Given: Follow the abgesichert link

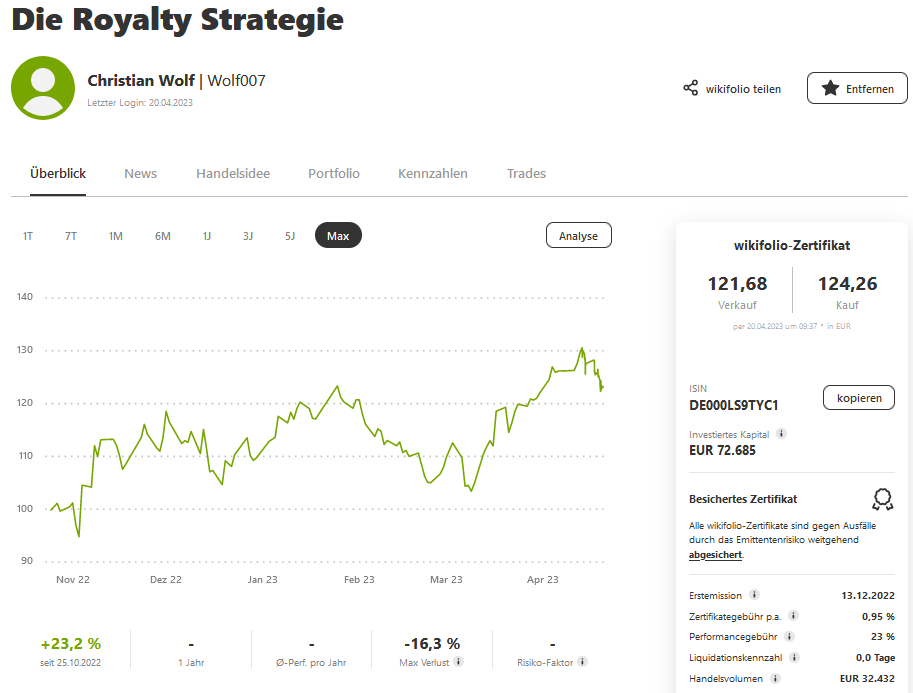Looking at the screenshot, I should 715,554.
